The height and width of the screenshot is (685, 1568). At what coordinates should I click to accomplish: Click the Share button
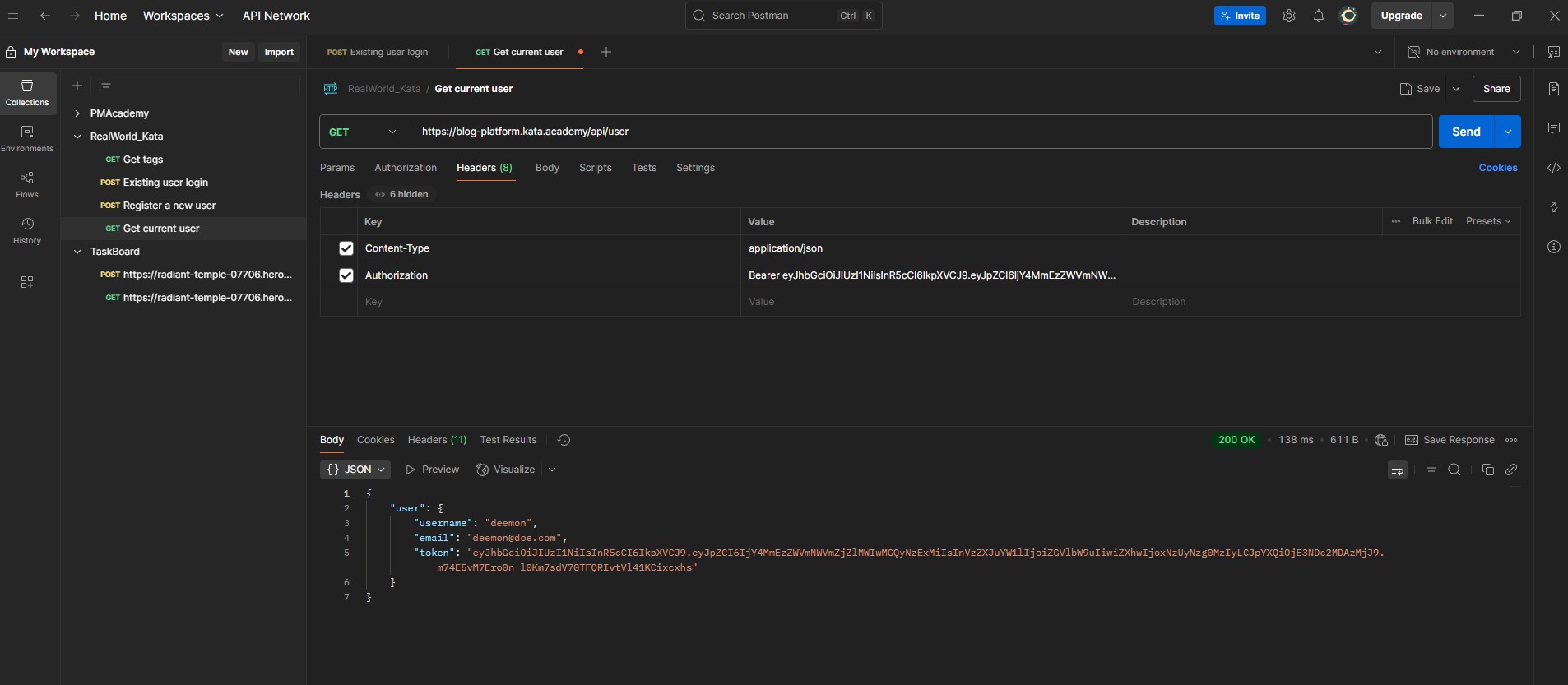[x=1496, y=89]
